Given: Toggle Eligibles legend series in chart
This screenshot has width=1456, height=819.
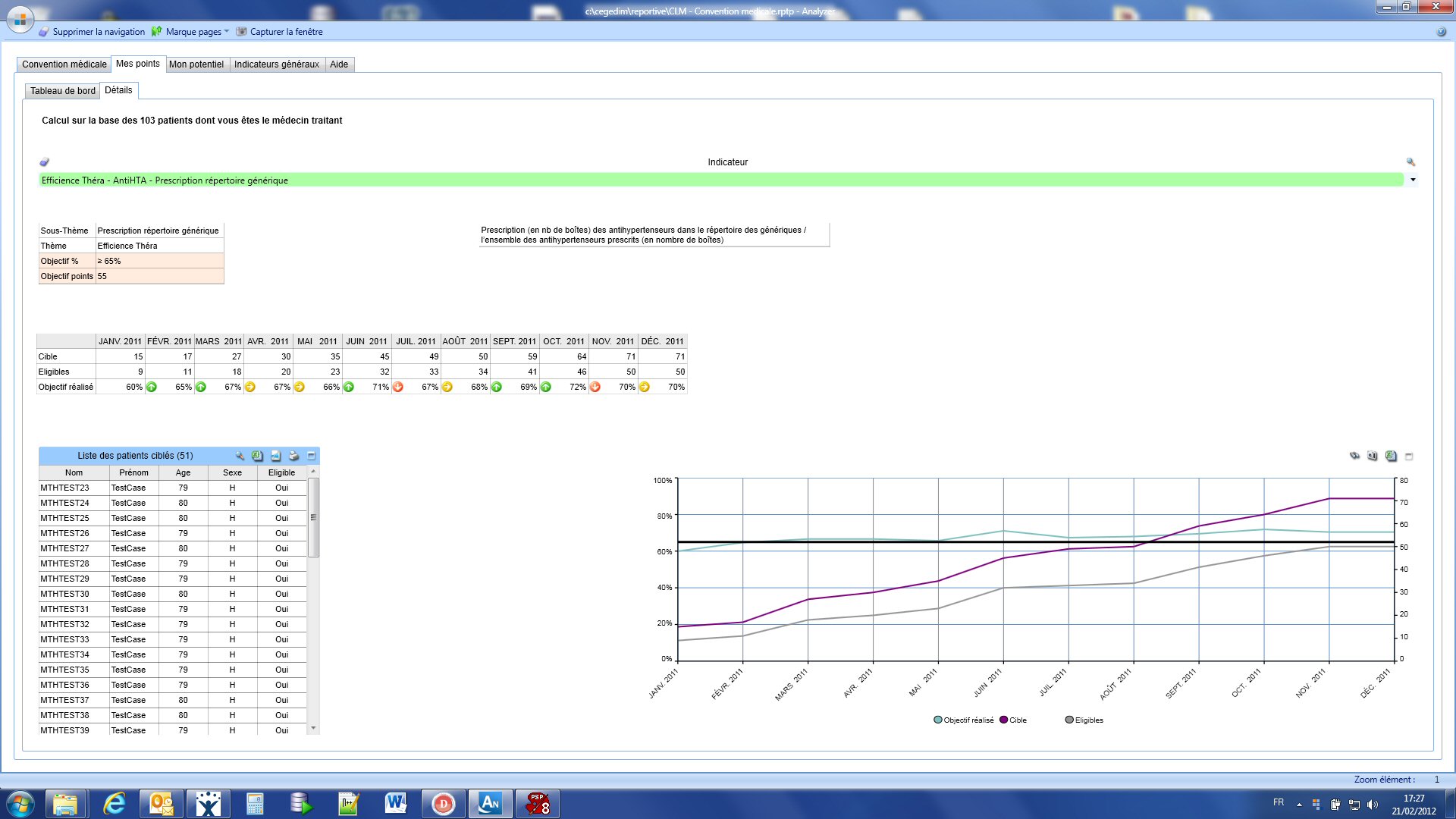Looking at the screenshot, I should point(1084,720).
